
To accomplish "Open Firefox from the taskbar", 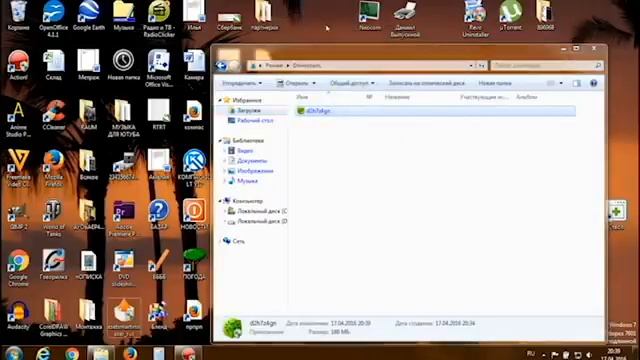I will [x=130, y=353].
